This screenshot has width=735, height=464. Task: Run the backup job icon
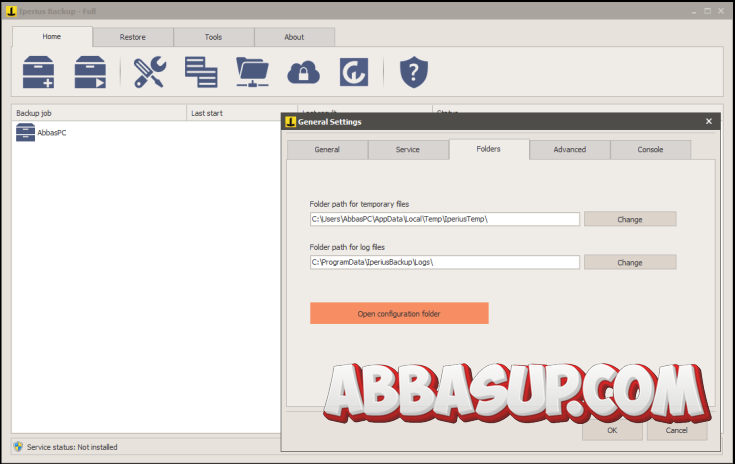pos(90,72)
